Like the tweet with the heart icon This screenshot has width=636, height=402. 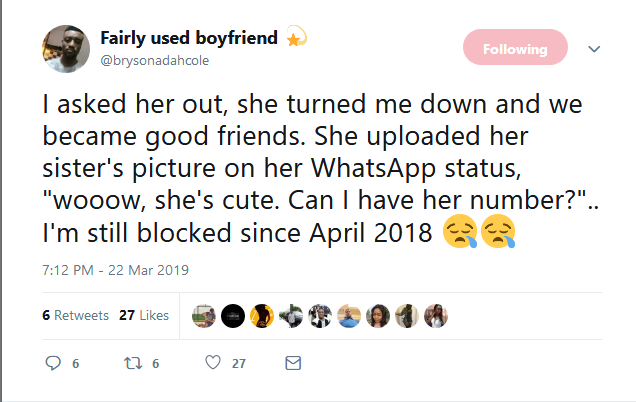[x=212, y=364]
